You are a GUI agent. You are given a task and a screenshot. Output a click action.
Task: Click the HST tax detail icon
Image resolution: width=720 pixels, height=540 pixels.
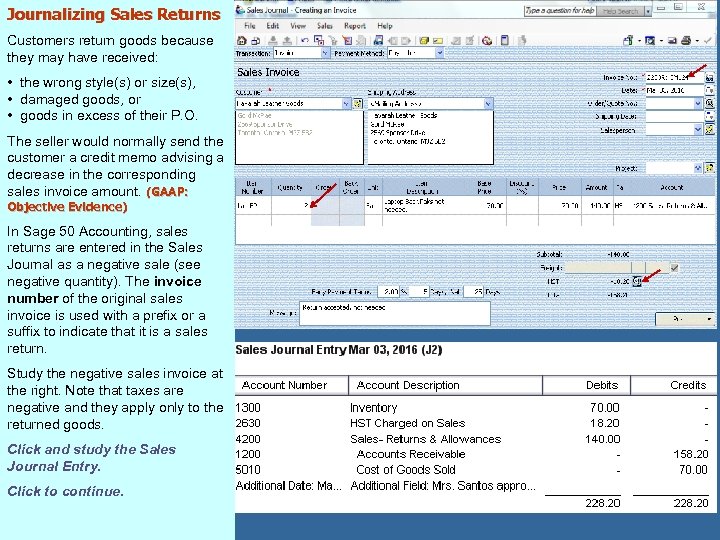[x=637, y=281]
